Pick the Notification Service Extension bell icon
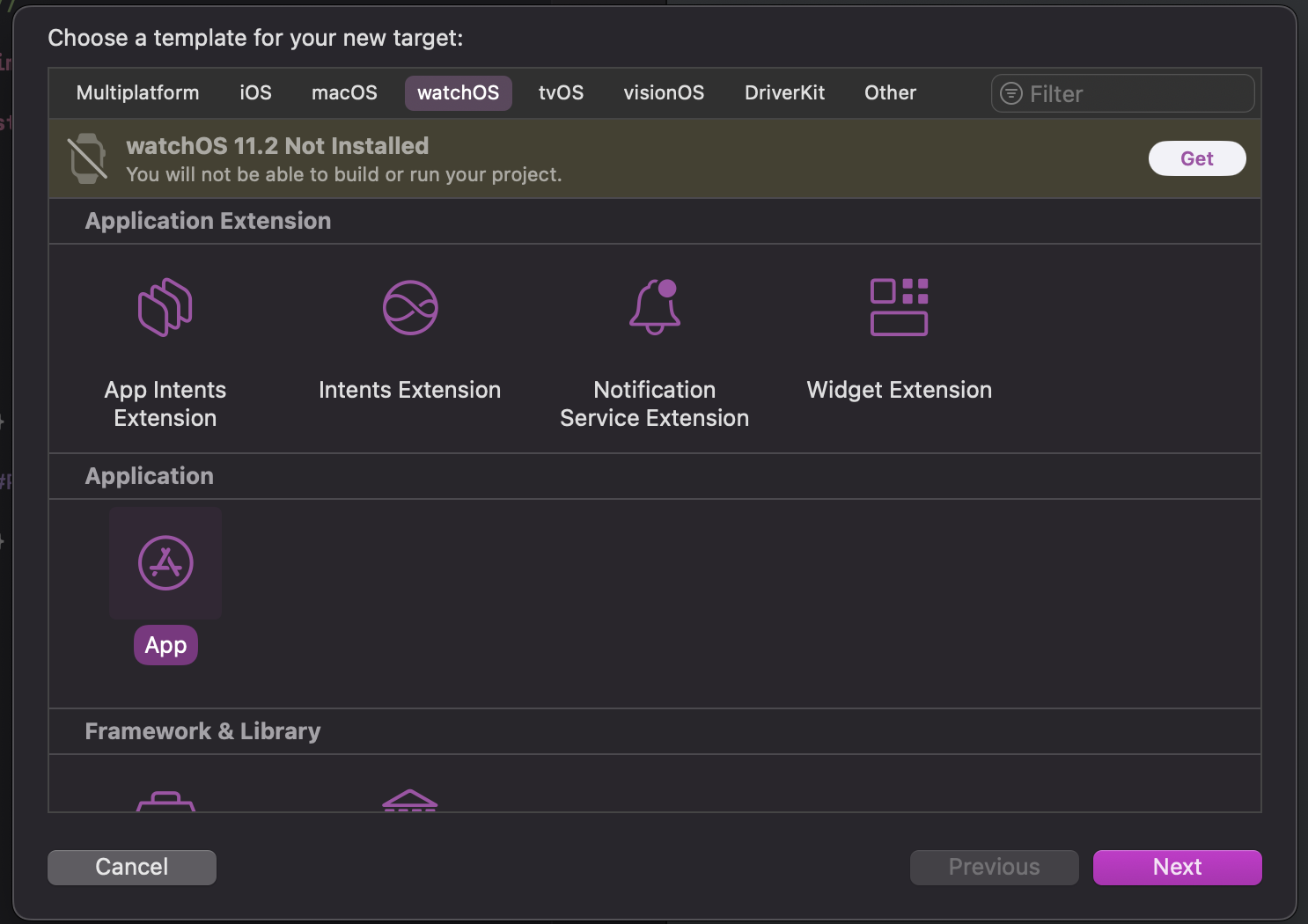The height and width of the screenshot is (924, 1308). (655, 306)
